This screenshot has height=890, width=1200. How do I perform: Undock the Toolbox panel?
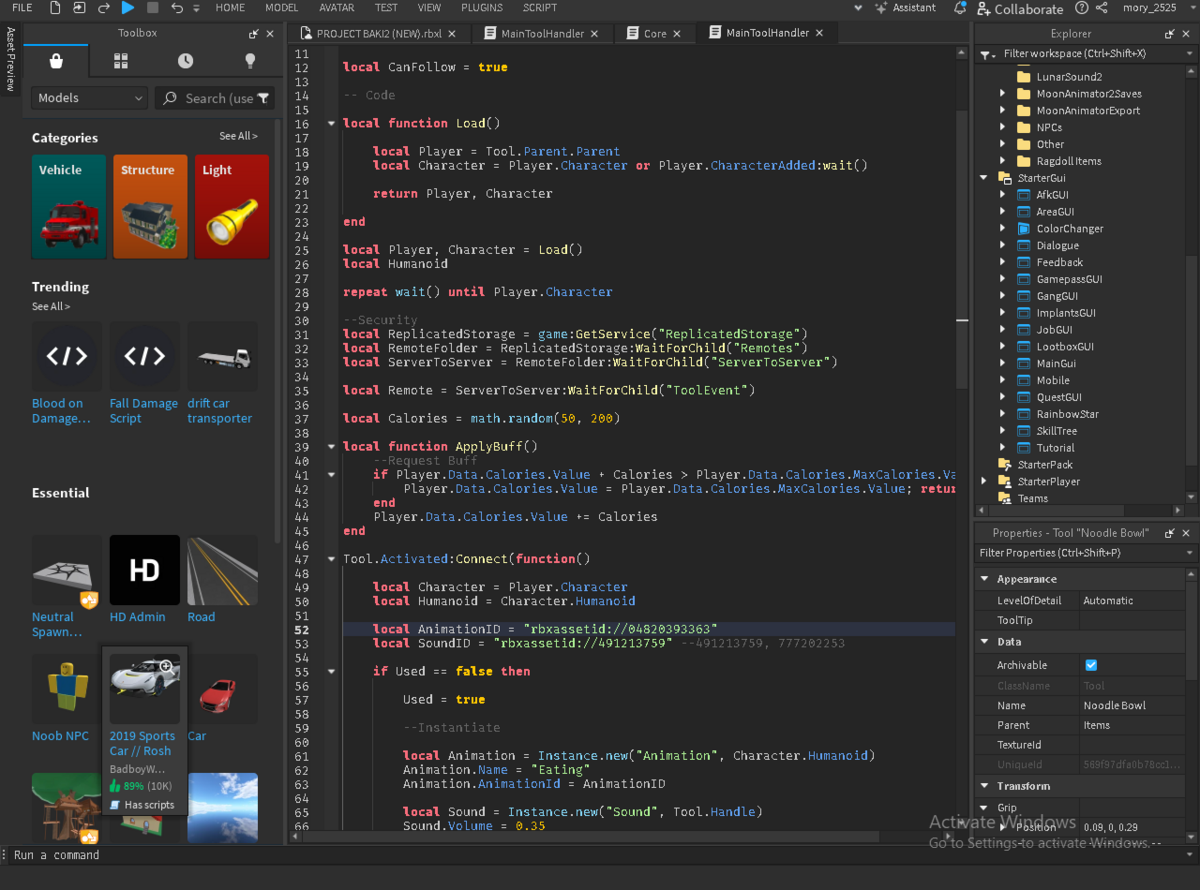coord(254,33)
